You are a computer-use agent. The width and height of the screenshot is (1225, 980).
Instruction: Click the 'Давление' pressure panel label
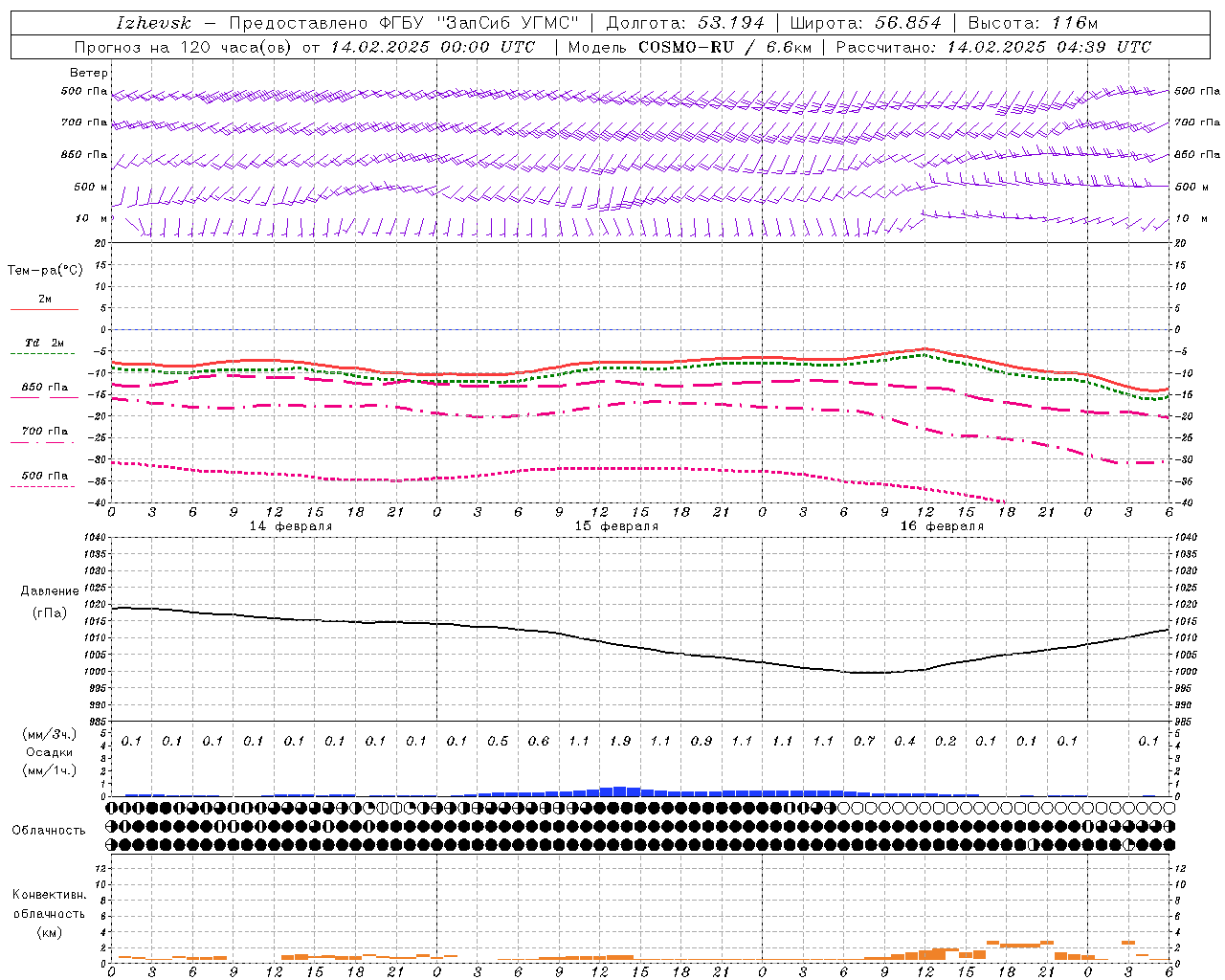50,591
